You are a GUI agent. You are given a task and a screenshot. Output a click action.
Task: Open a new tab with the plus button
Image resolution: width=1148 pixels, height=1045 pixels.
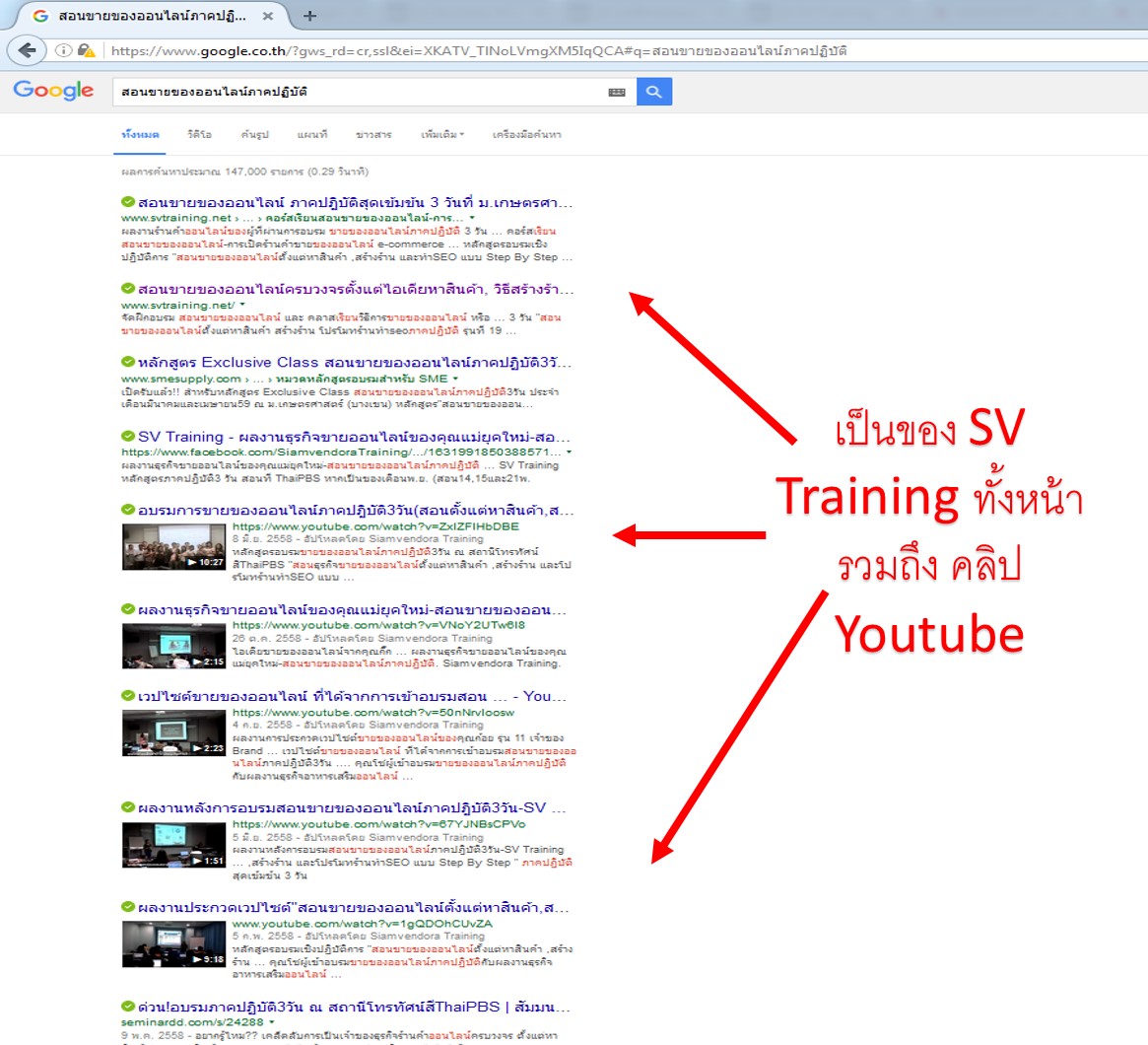[309, 16]
